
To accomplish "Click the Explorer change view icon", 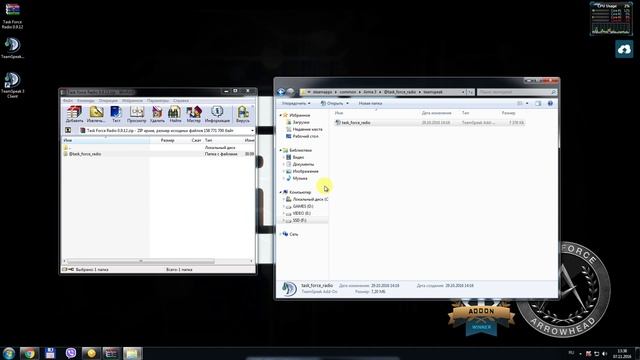I will (x=520, y=104).
